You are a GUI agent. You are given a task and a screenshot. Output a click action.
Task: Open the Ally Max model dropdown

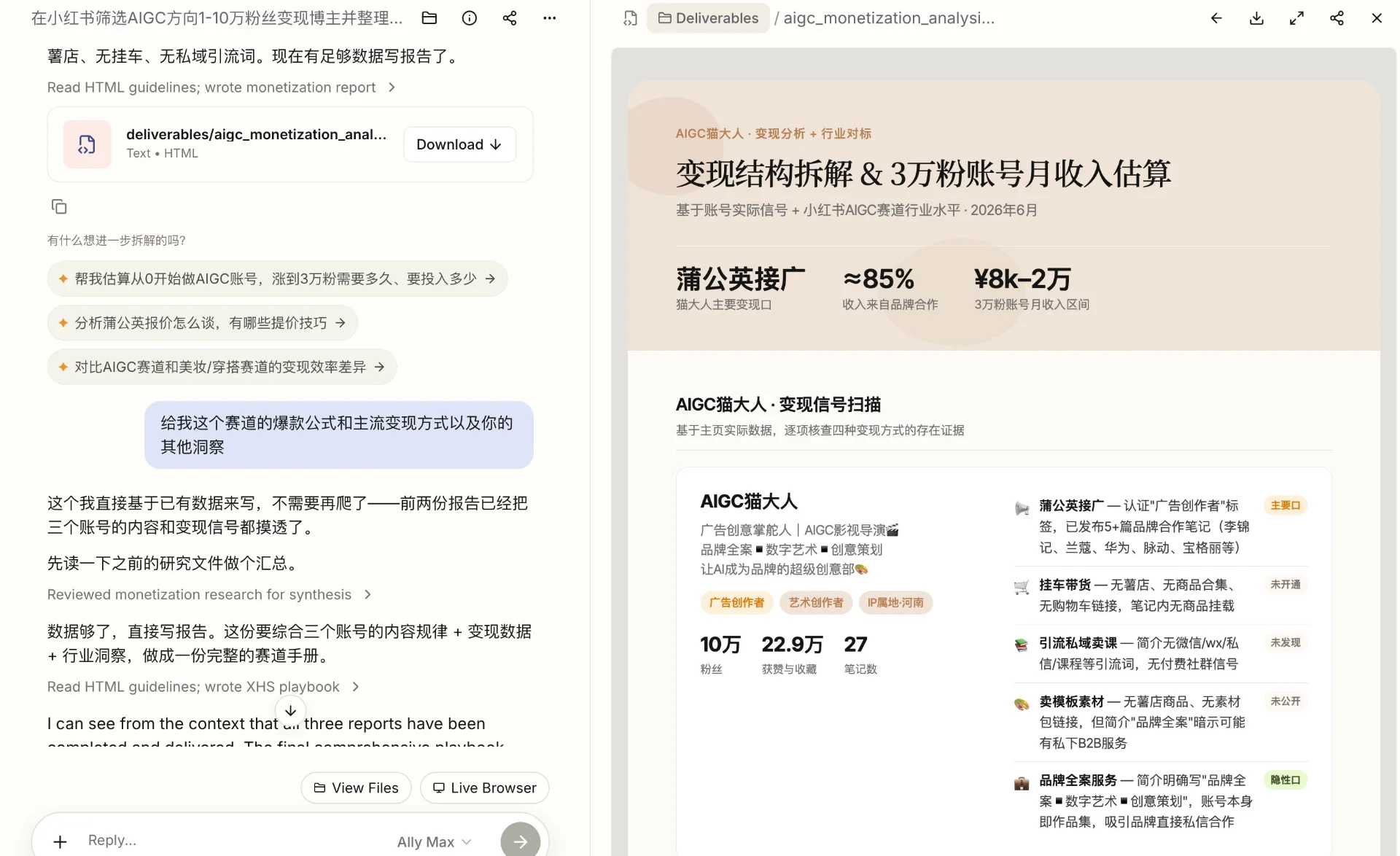point(435,842)
